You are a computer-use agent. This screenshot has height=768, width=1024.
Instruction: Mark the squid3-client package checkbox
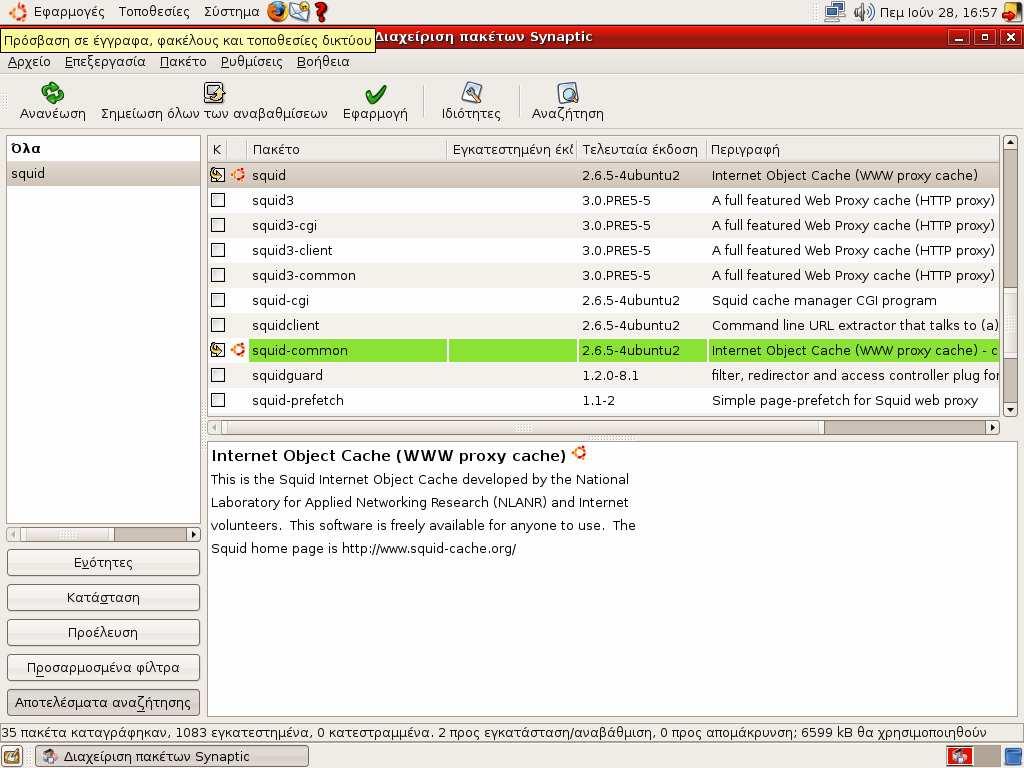[218, 249]
